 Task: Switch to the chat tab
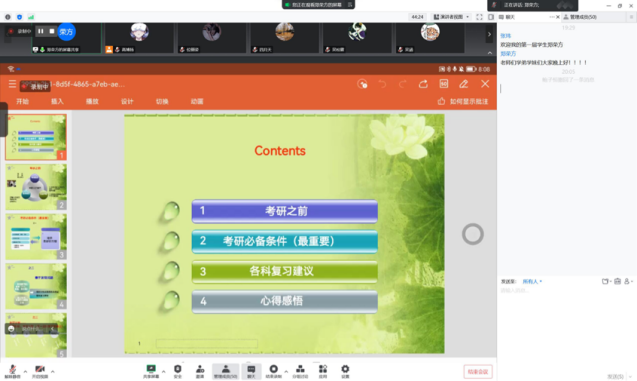tap(507, 17)
